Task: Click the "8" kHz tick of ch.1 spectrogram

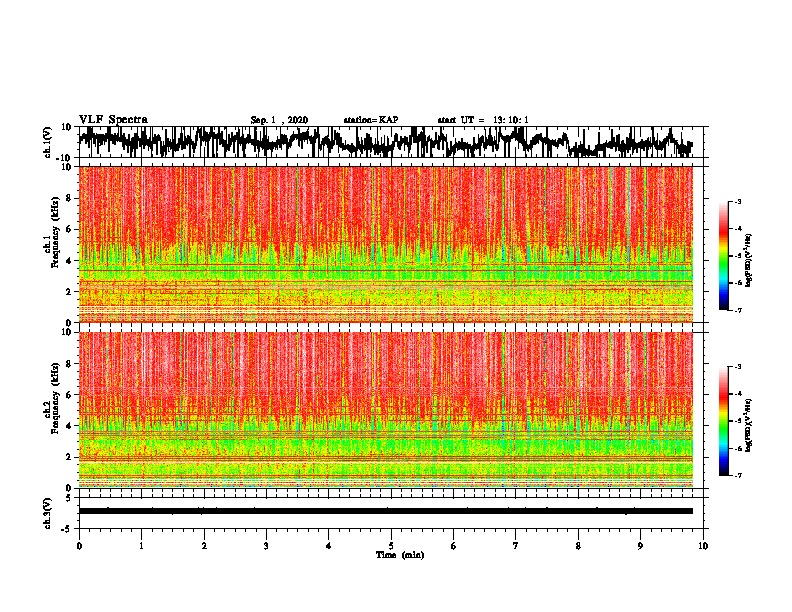Action: (x=69, y=198)
